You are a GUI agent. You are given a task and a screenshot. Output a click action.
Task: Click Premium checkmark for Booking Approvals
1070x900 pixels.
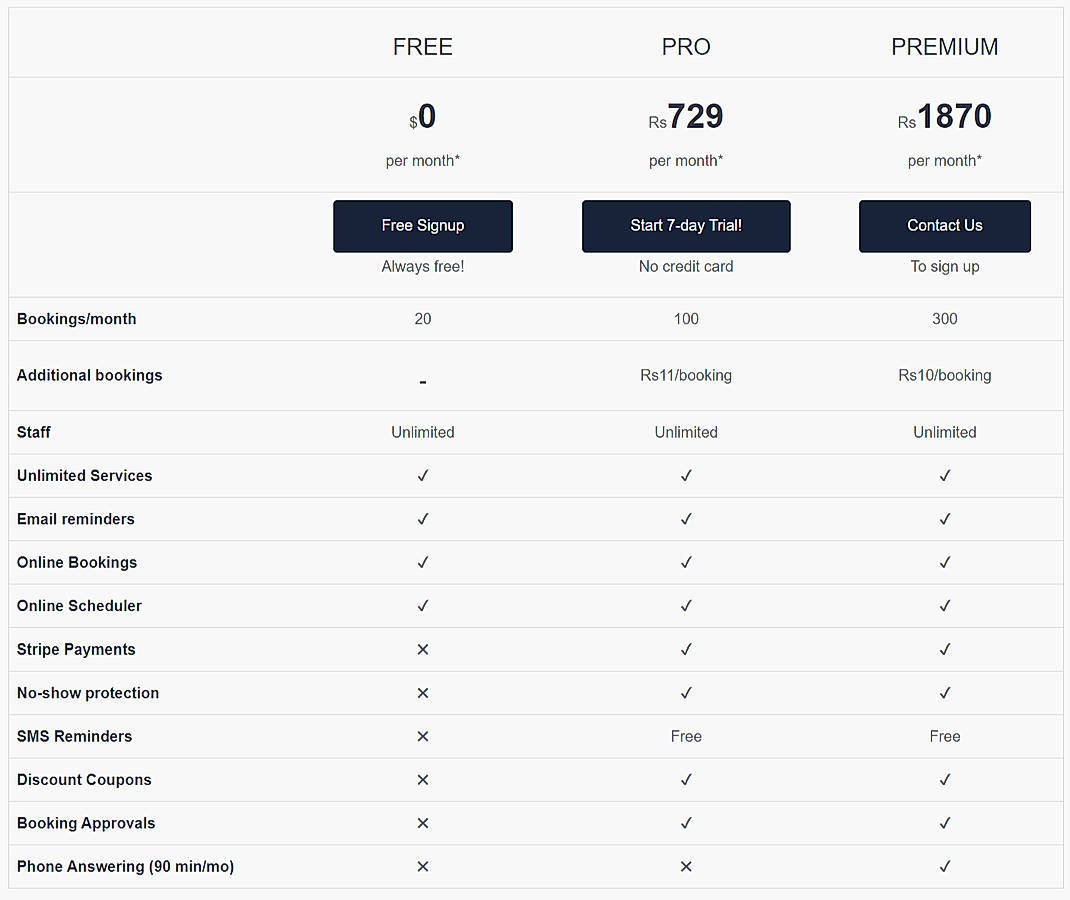pos(944,824)
